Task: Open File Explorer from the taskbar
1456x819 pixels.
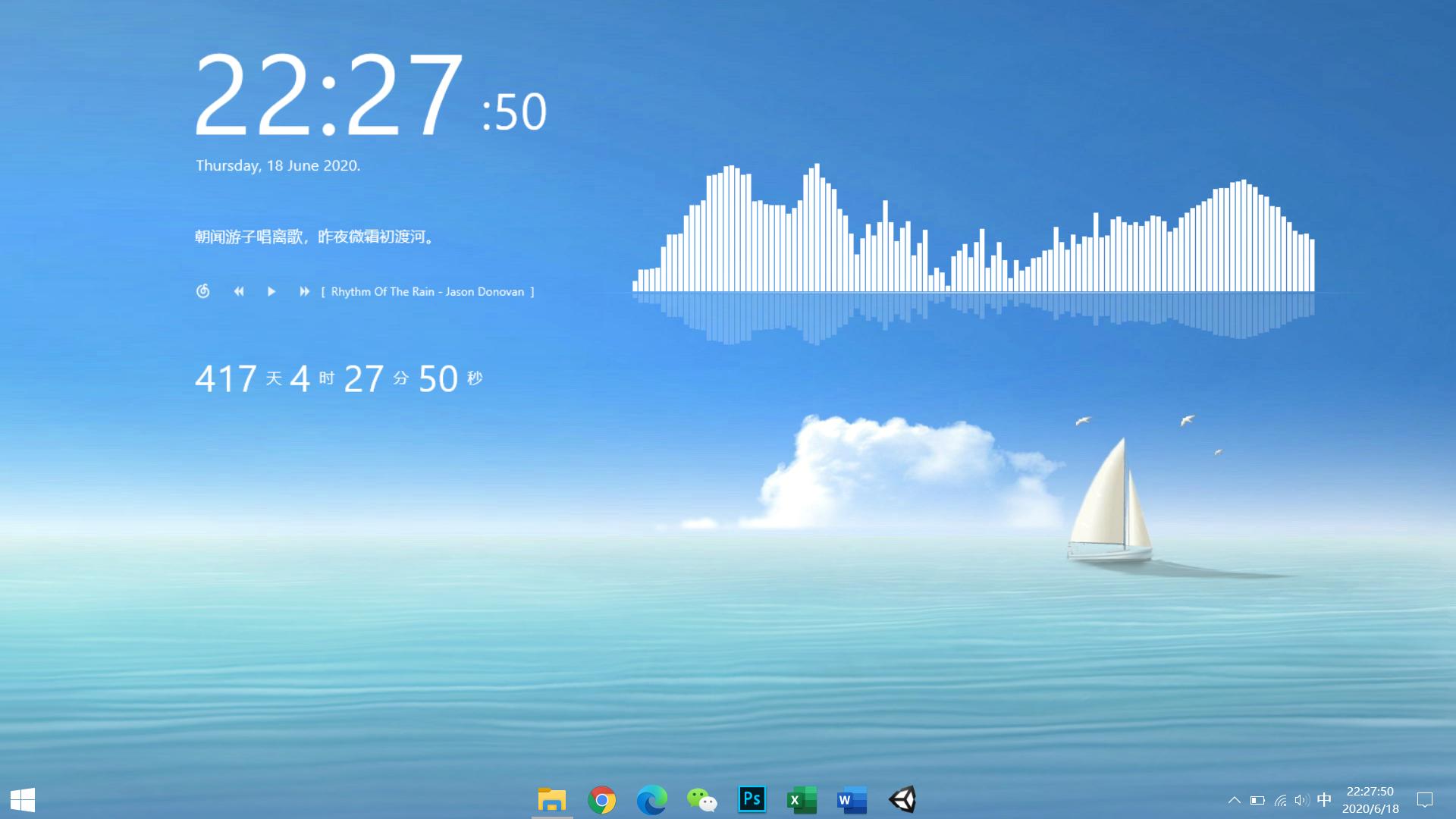Action: point(551,800)
